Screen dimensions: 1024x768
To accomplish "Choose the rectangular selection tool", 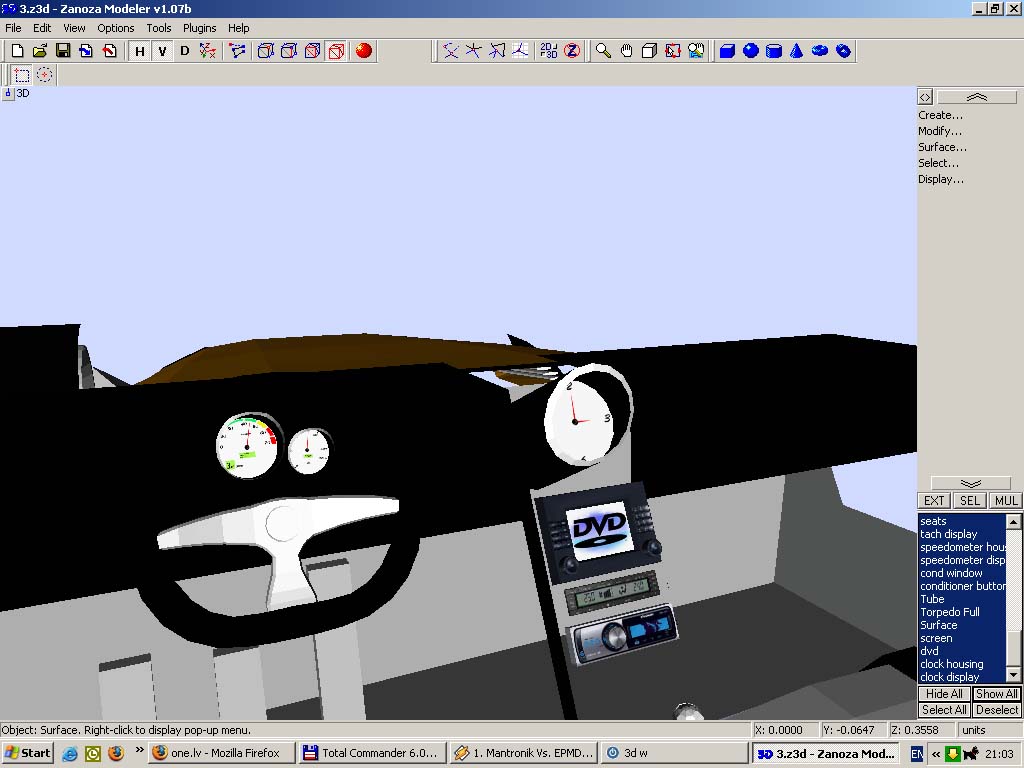I will coord(22,74).
